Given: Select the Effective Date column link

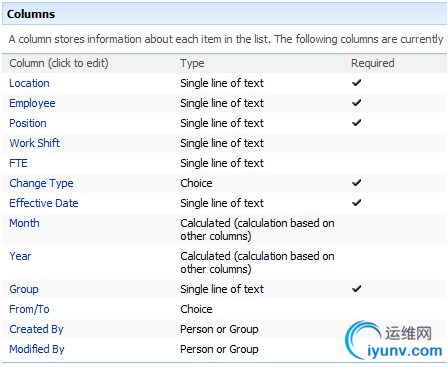Looking at the screenshot, I should pos(44,203).
